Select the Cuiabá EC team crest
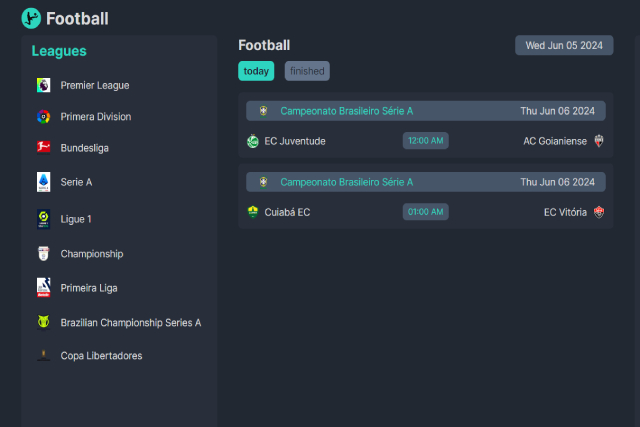The height and width of the screenshot is (427, 640). (252, 212)
